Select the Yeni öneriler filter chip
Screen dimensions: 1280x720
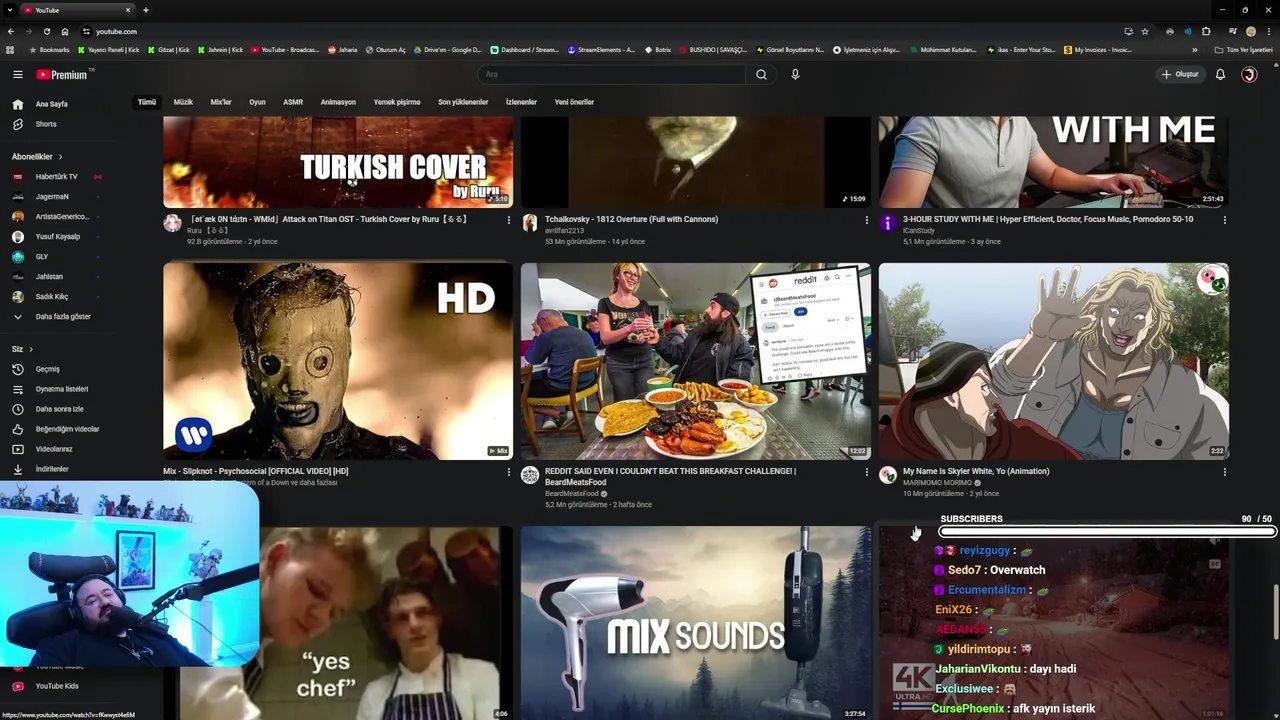[x=574, y=102]
